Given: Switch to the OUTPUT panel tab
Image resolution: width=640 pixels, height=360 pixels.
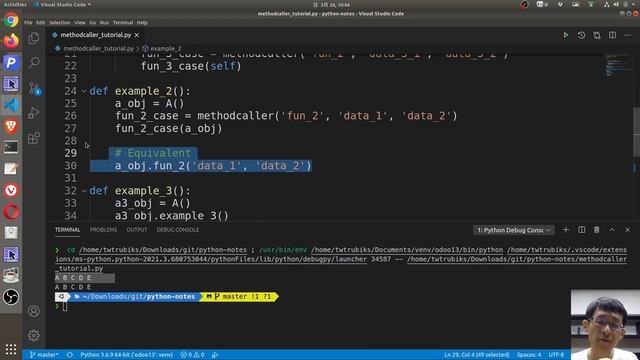Looking at the screenshot, I should click(137, 230).
